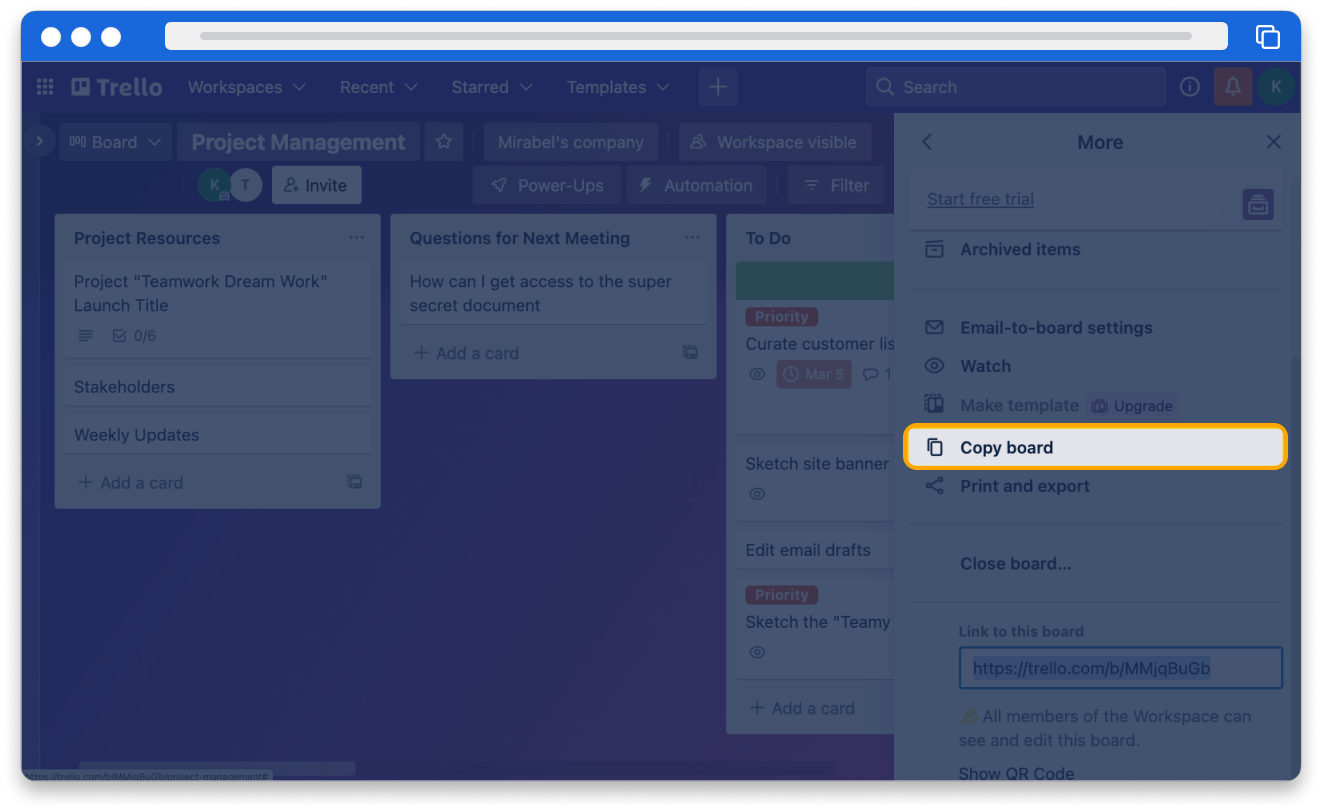
Task: Click the To Do list title
Action: coord(768,238)
